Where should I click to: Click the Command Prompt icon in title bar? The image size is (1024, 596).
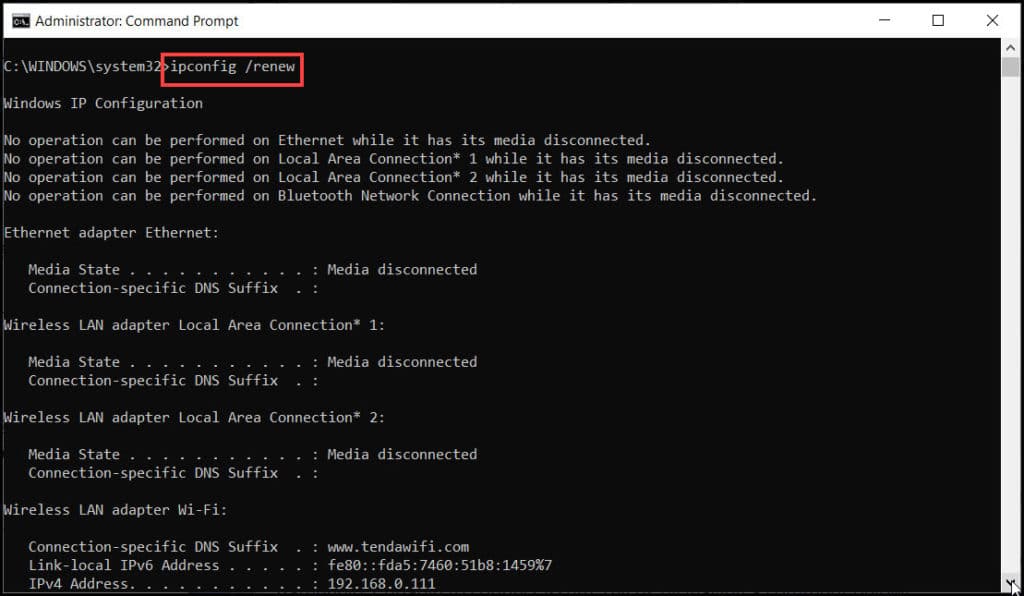[19, 20]
